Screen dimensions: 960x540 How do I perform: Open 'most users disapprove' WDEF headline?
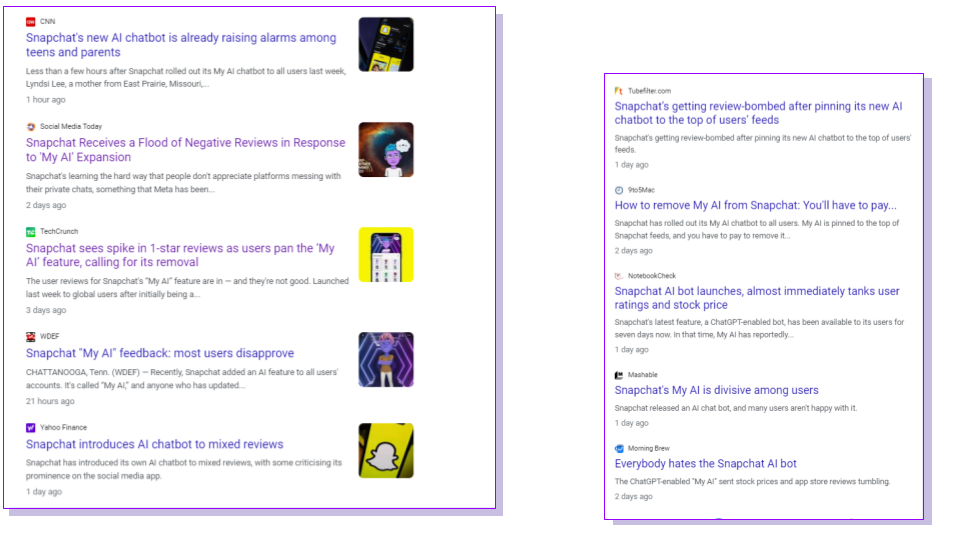160,353
